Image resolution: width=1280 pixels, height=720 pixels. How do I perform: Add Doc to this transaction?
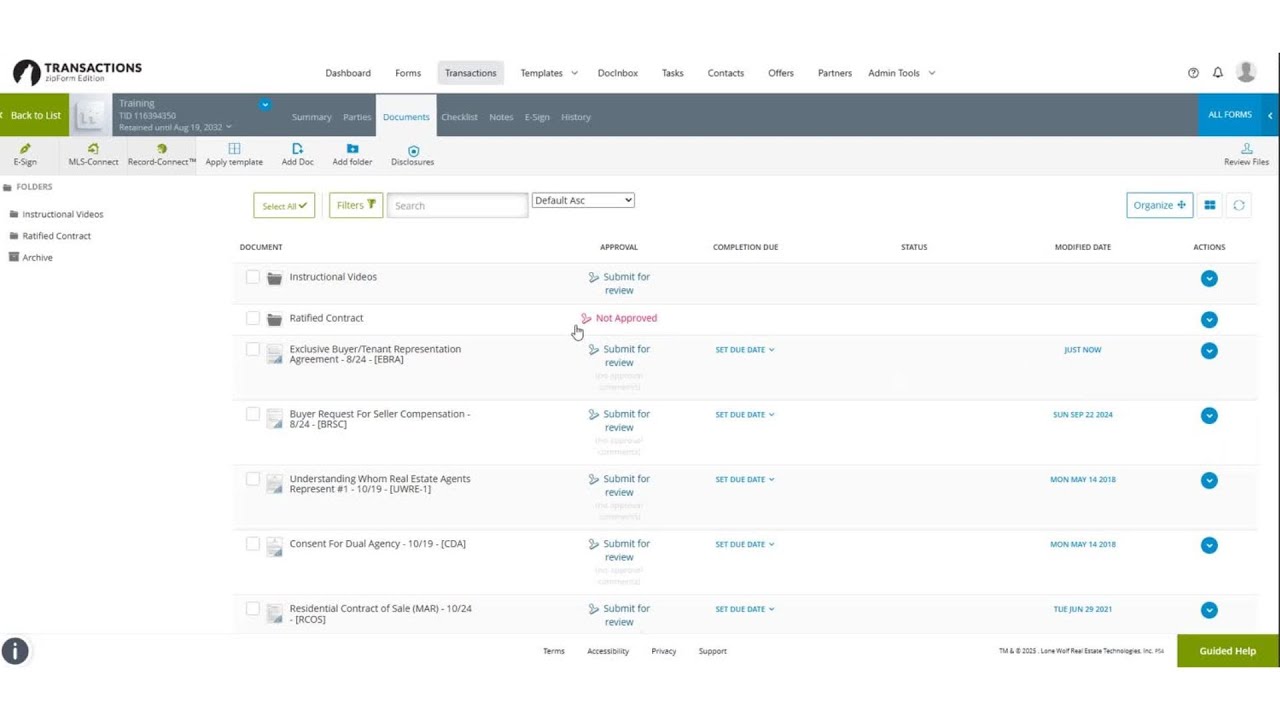[x=297, y=154]
